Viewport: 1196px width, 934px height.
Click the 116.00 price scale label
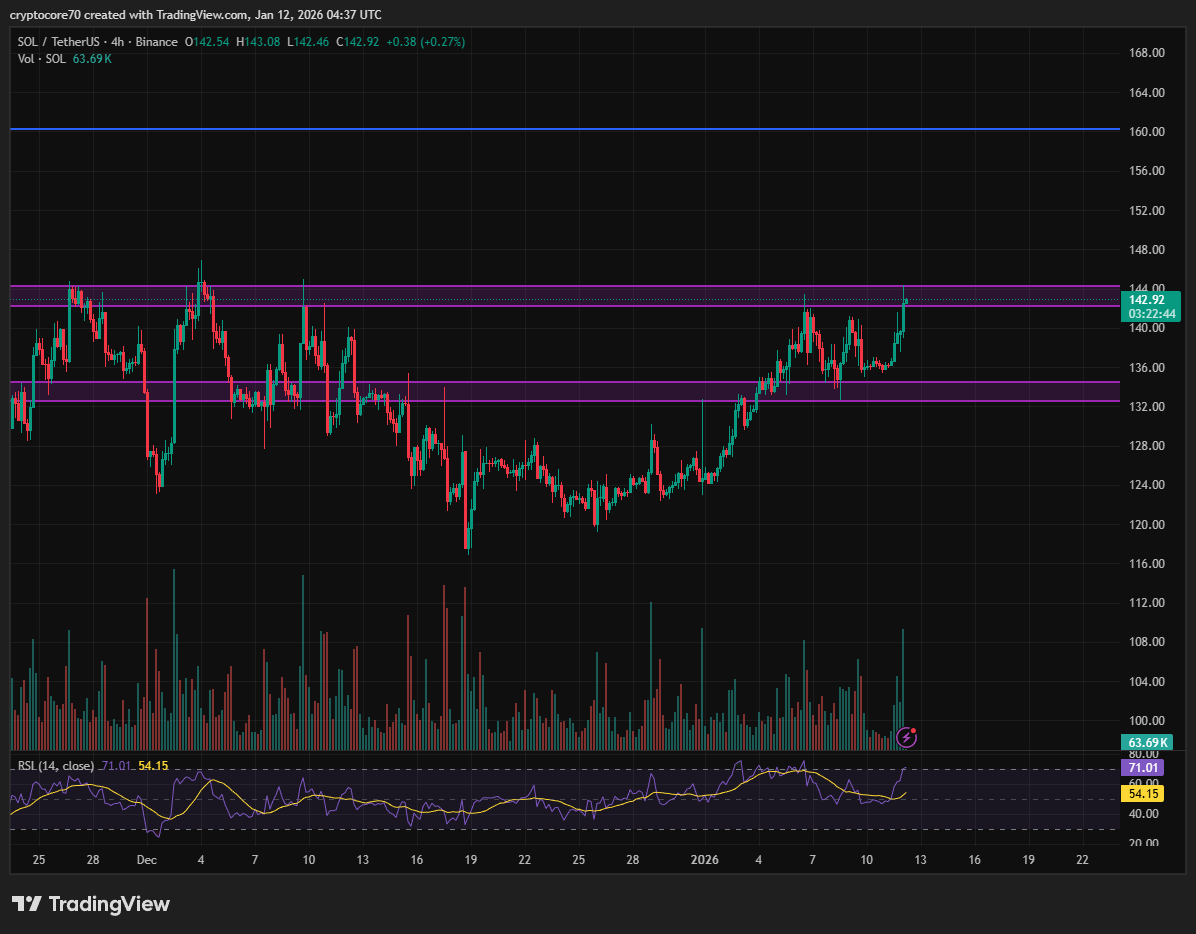tap(1146, 563)
